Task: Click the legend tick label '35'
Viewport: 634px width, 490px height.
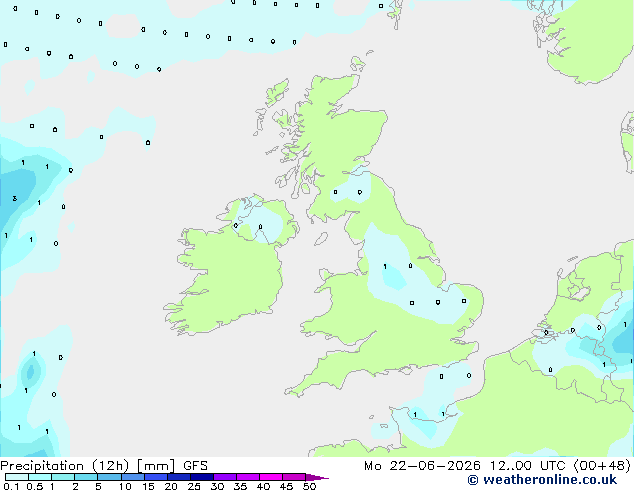Action: point(240,486)
